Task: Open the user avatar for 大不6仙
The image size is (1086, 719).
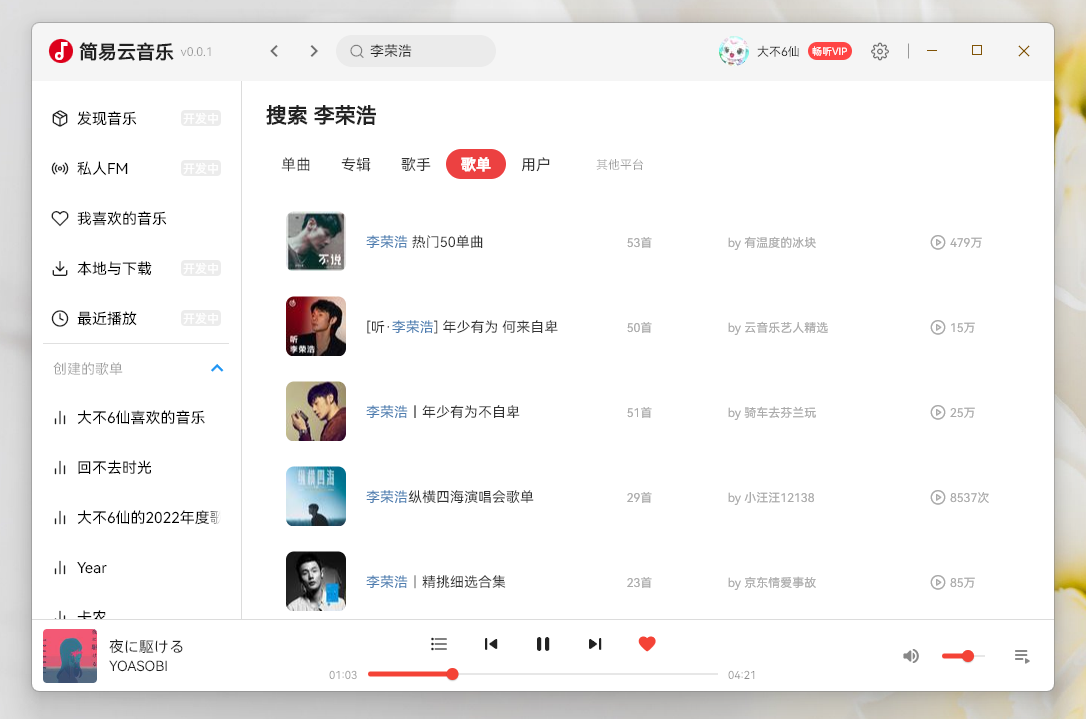Action: [x=733, y=51]
